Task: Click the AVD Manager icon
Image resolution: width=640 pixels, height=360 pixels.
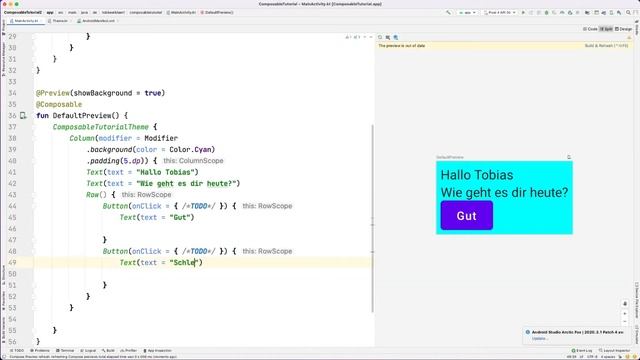Action: (x=611, y=13)
